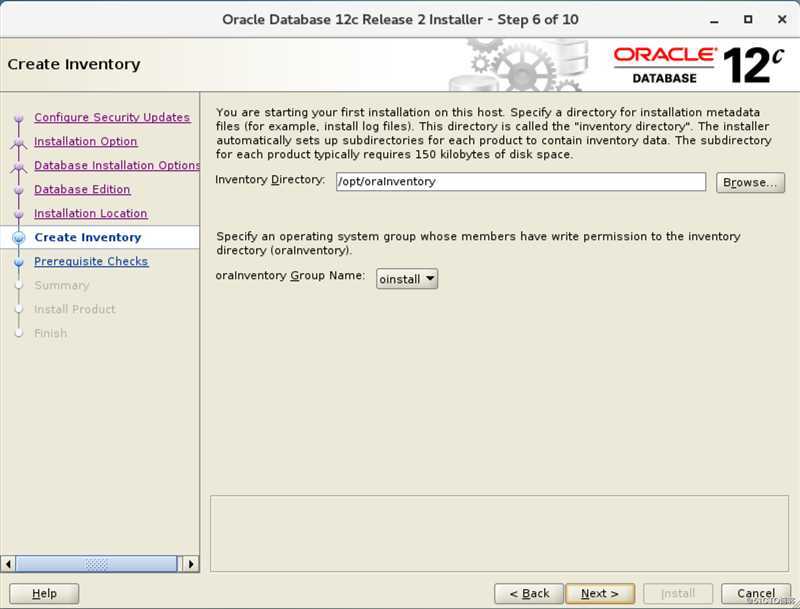This screenshot has width=800, height=609.
Task: Cancel the installer
Action: pos(756,593)
